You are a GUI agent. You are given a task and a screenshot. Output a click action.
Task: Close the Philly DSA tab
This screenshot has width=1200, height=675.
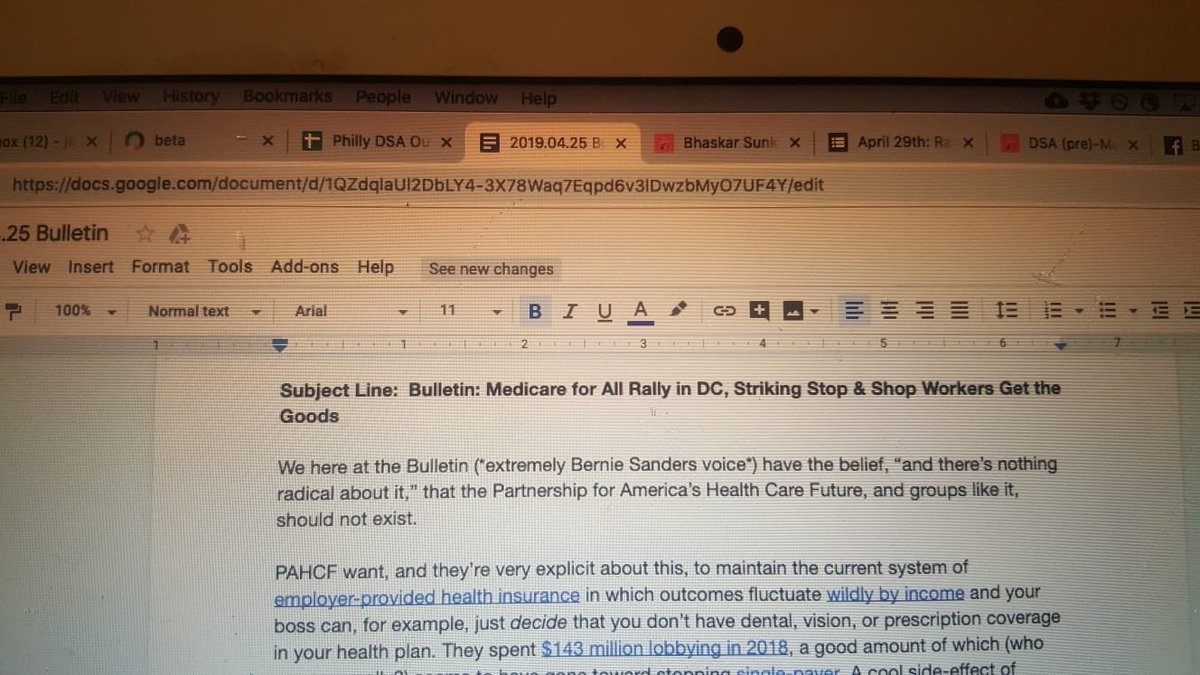[446, 142]
